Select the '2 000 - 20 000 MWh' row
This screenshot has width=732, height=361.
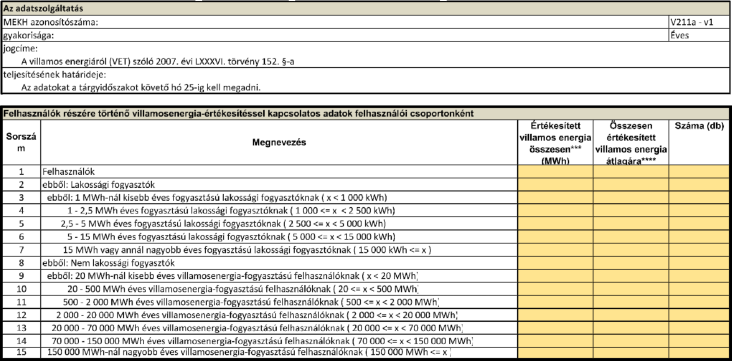(x=279, y=315)
